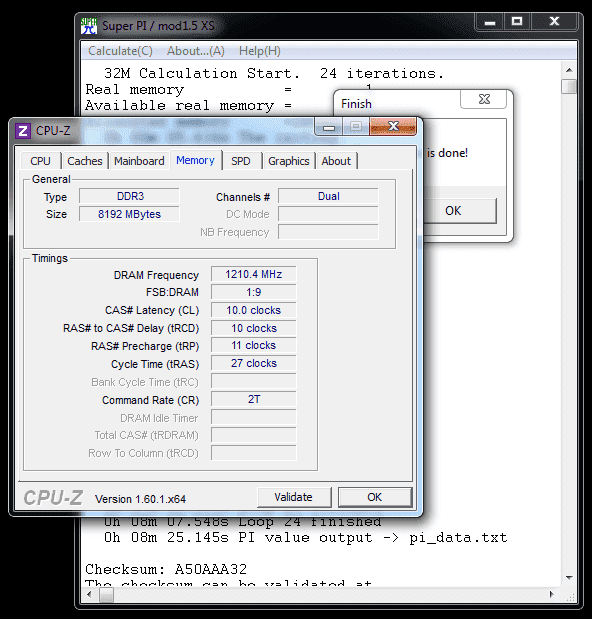Switch to the SPD tab
The height and width of the screenshot is (619, 592).
(x=241, y=161)
